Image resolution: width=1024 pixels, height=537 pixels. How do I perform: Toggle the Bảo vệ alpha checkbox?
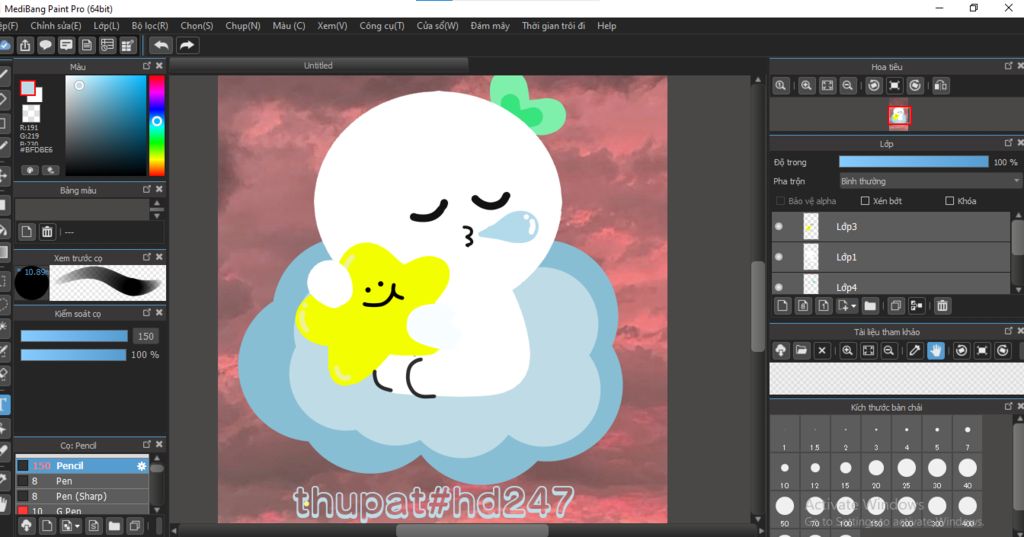point(780,201)
